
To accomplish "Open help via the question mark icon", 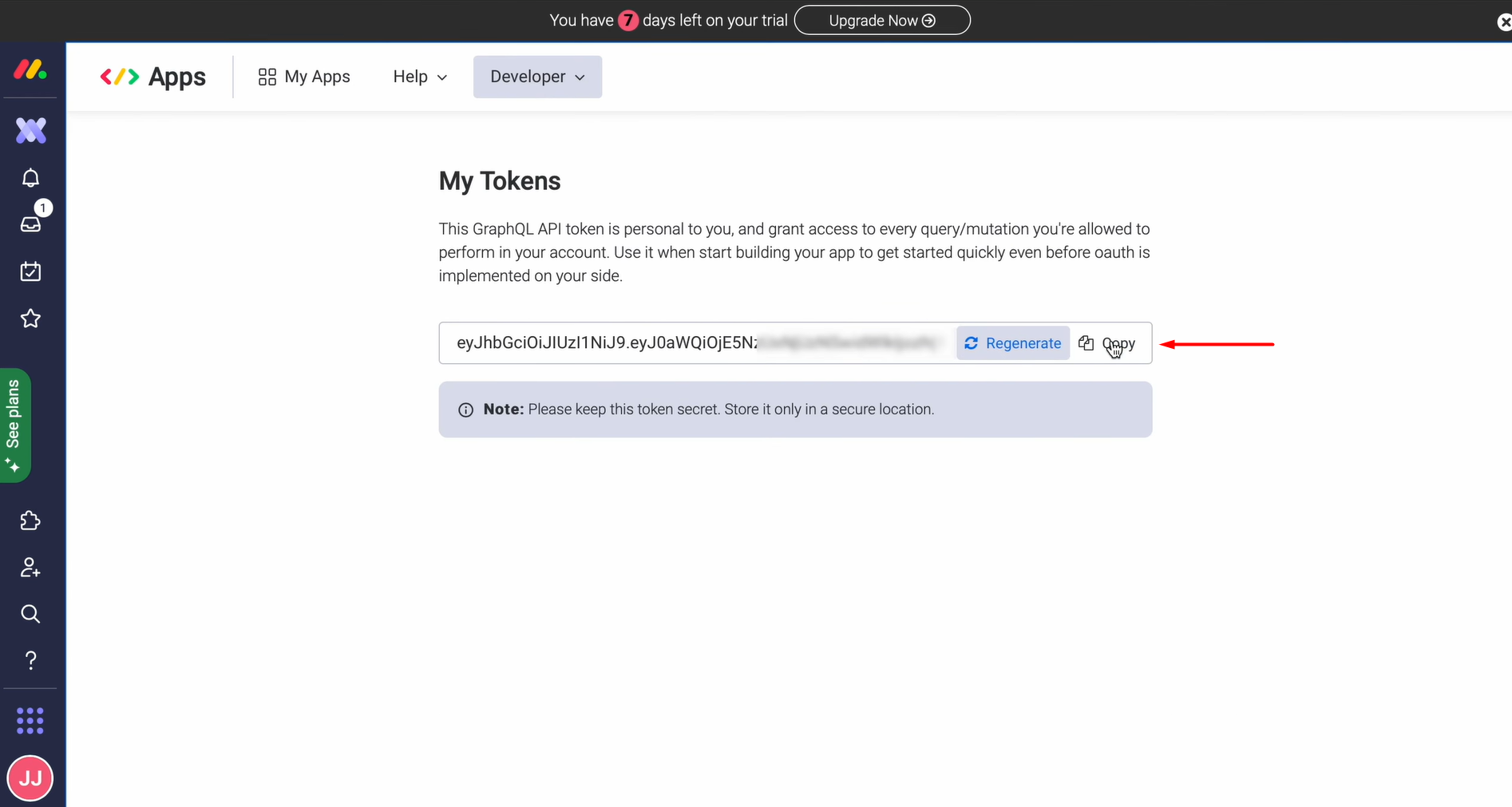I will pyautogui.click(x=30, y=660).
